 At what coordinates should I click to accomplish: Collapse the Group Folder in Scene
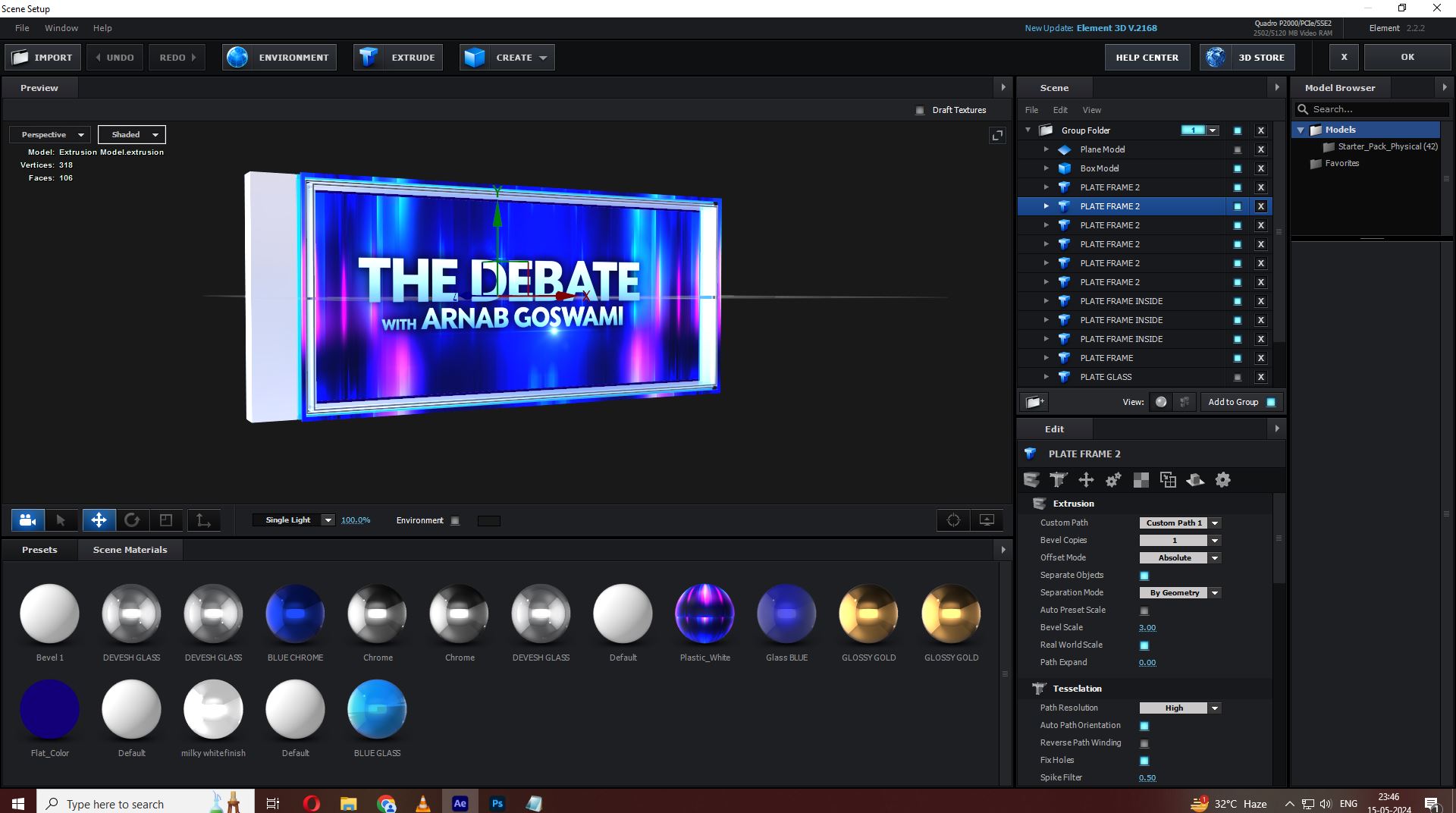(1028, 130)
